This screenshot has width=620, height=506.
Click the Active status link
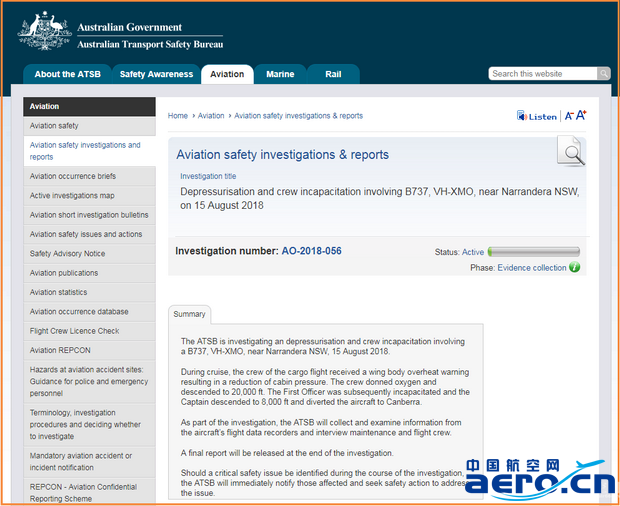[x=473, y=252]
